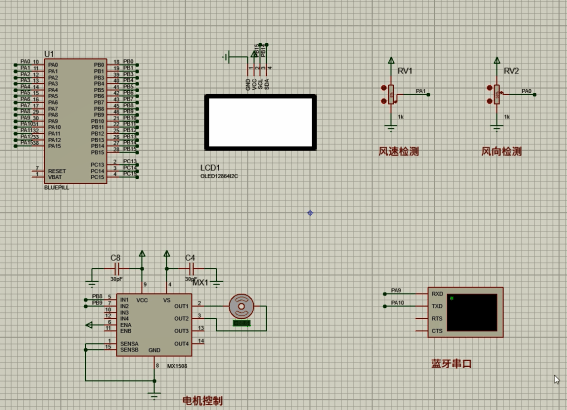Click the PA0 net label on RV2 wiper

click(526, 91)
